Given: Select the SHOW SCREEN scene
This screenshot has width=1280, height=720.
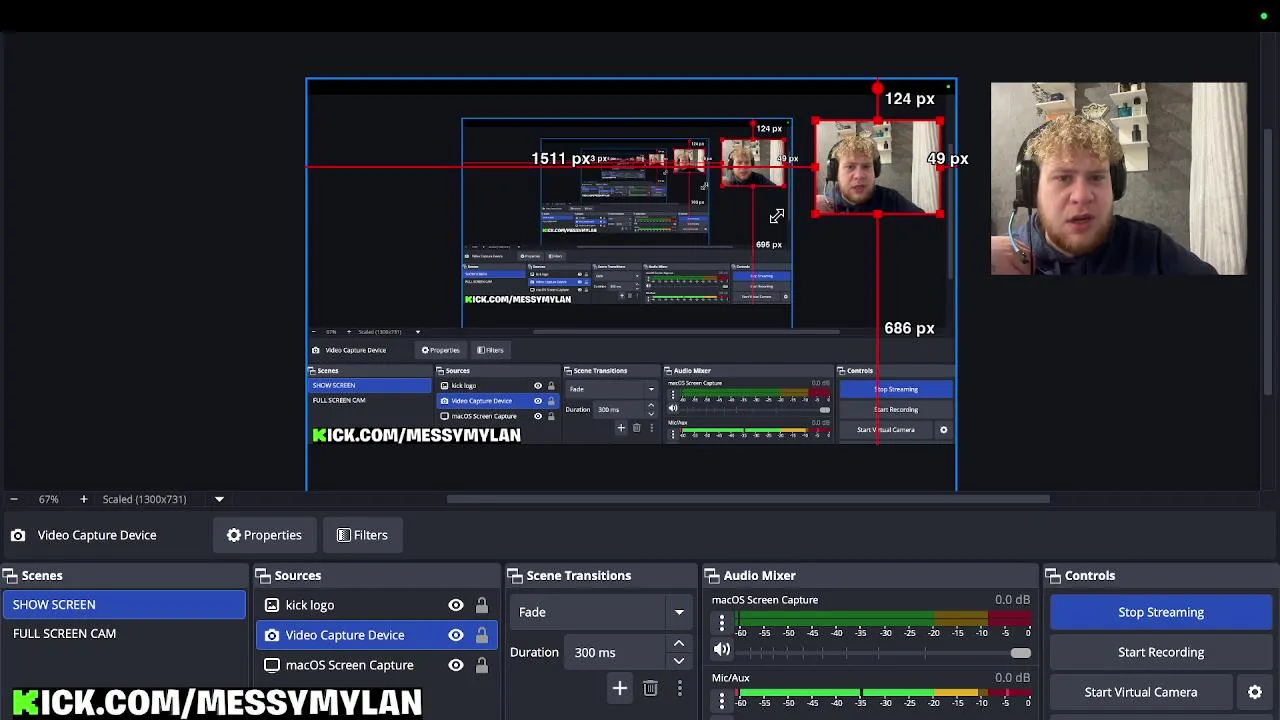Looking at the screenshot, I should click(x=124, y=605).
